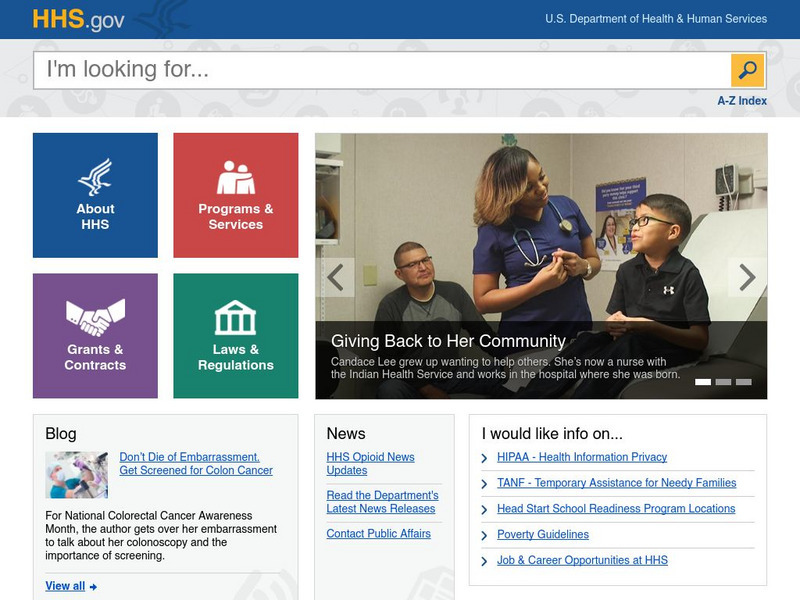Open the About HHS eagle tile

click(x=95, y=195)
